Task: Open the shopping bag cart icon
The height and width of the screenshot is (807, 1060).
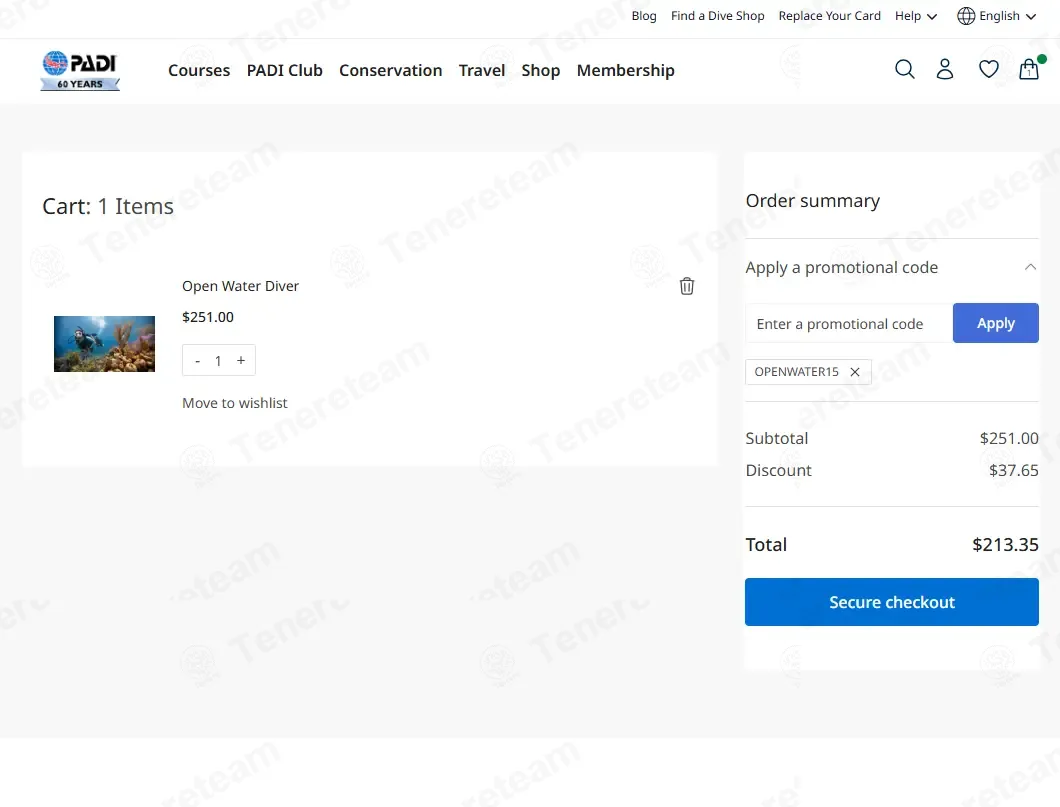Action: [1030, 69]
